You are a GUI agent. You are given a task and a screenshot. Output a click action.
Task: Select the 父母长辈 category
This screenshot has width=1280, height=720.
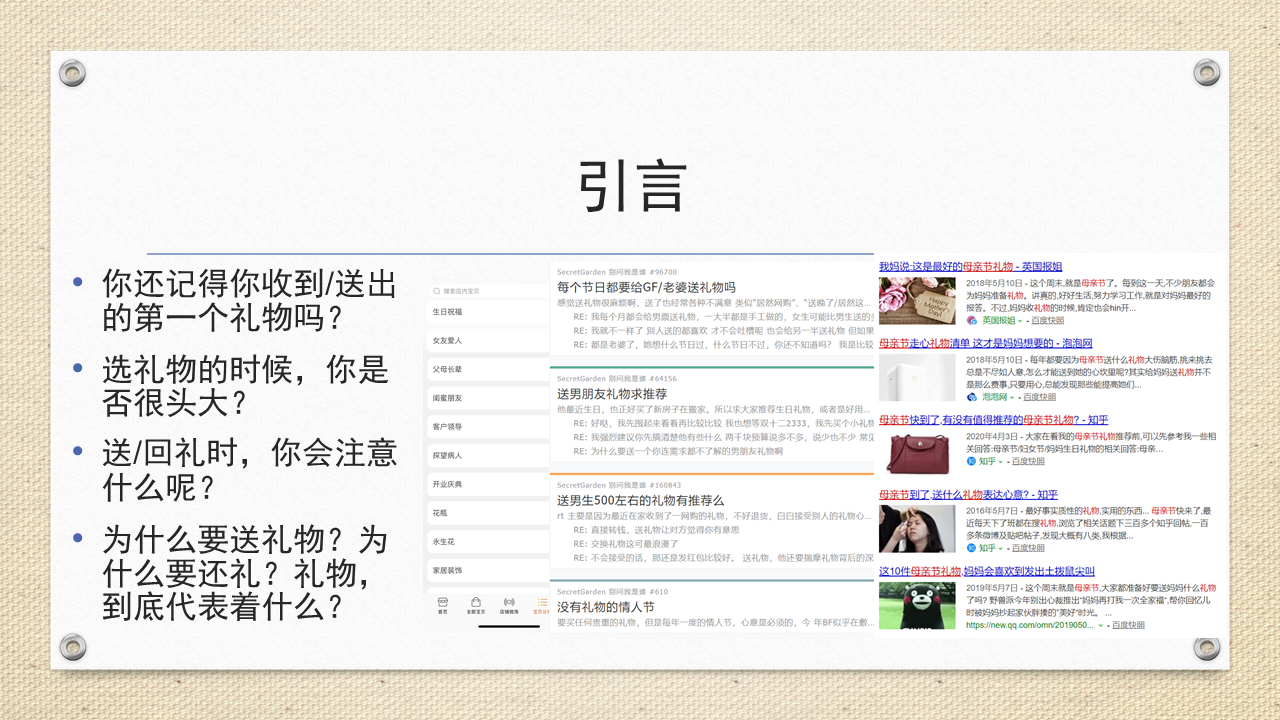488,369
